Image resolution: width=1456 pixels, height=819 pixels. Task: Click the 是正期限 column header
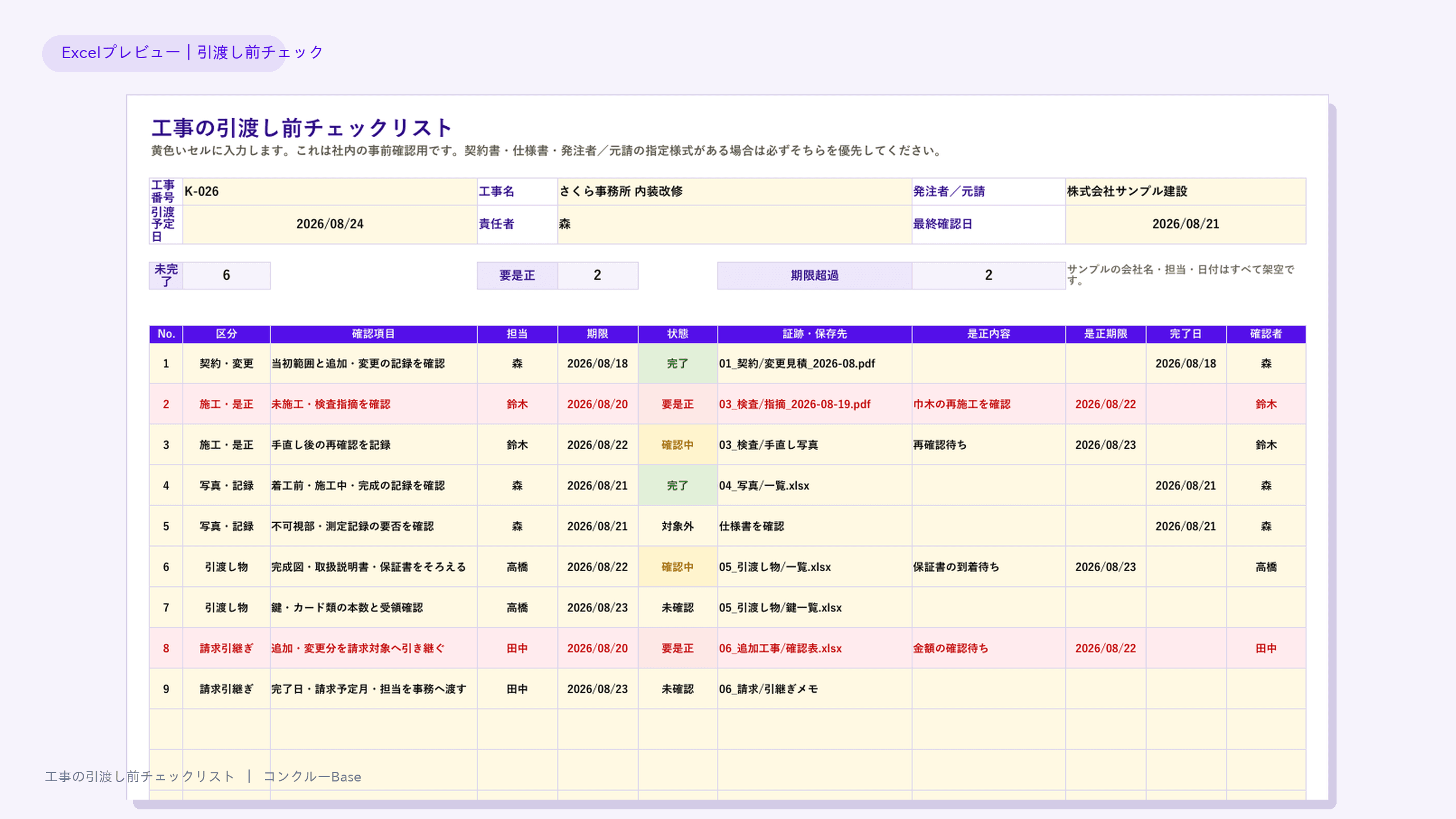click(x=1105, y=334)
